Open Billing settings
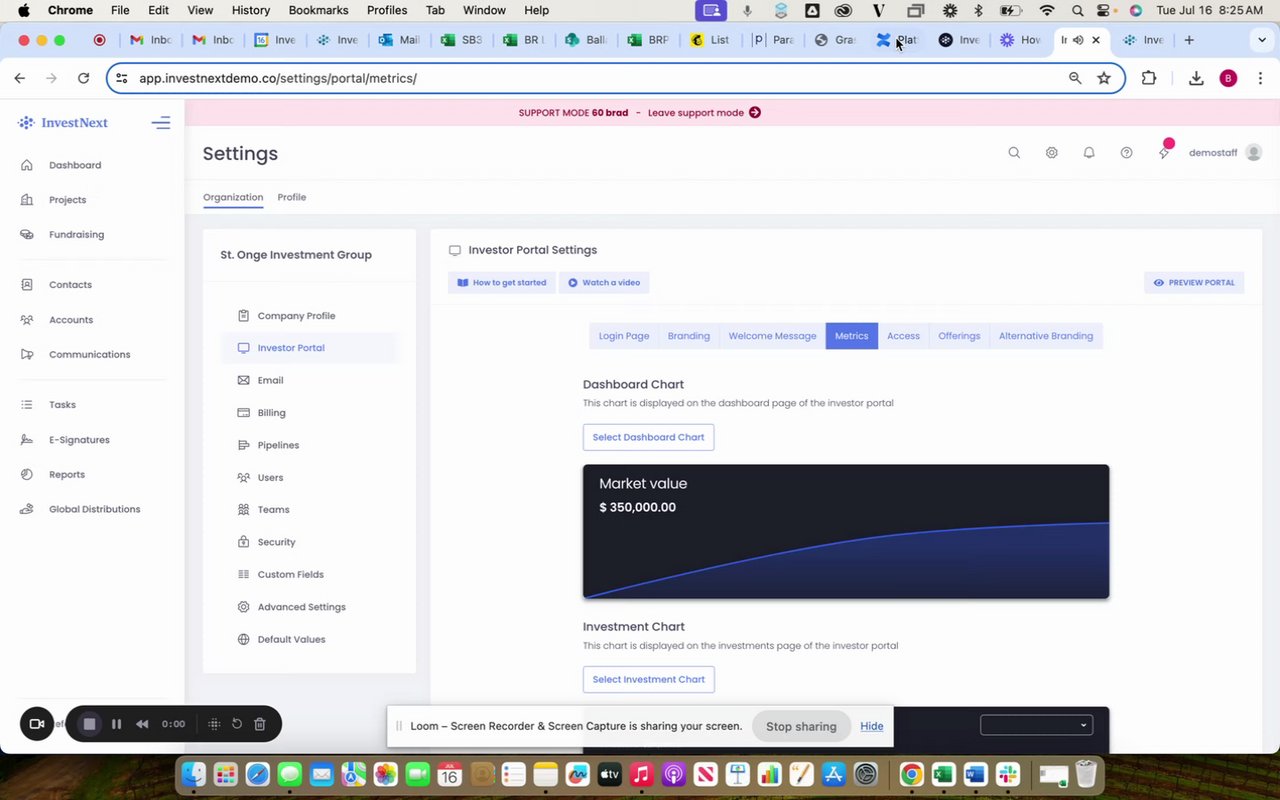Image resolution: width=1280 pixels, height=800 pixels. [x=271, y=413]
